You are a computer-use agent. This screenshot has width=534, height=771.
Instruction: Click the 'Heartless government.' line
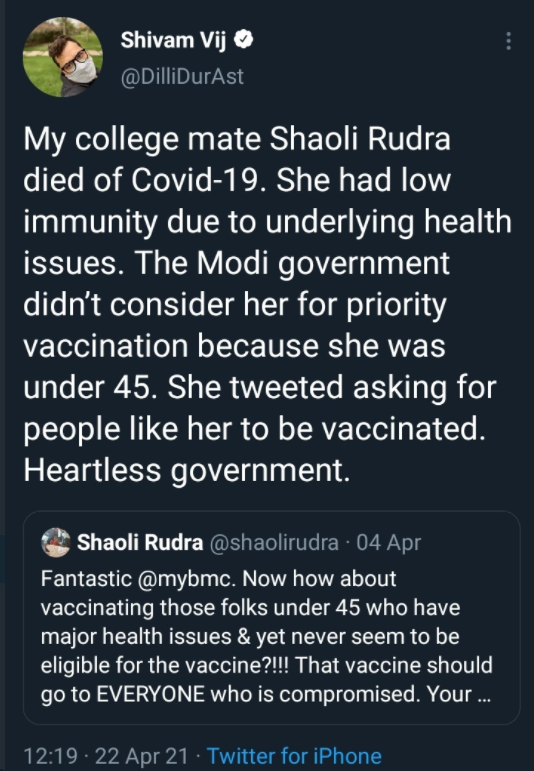(x=187, y=470)
